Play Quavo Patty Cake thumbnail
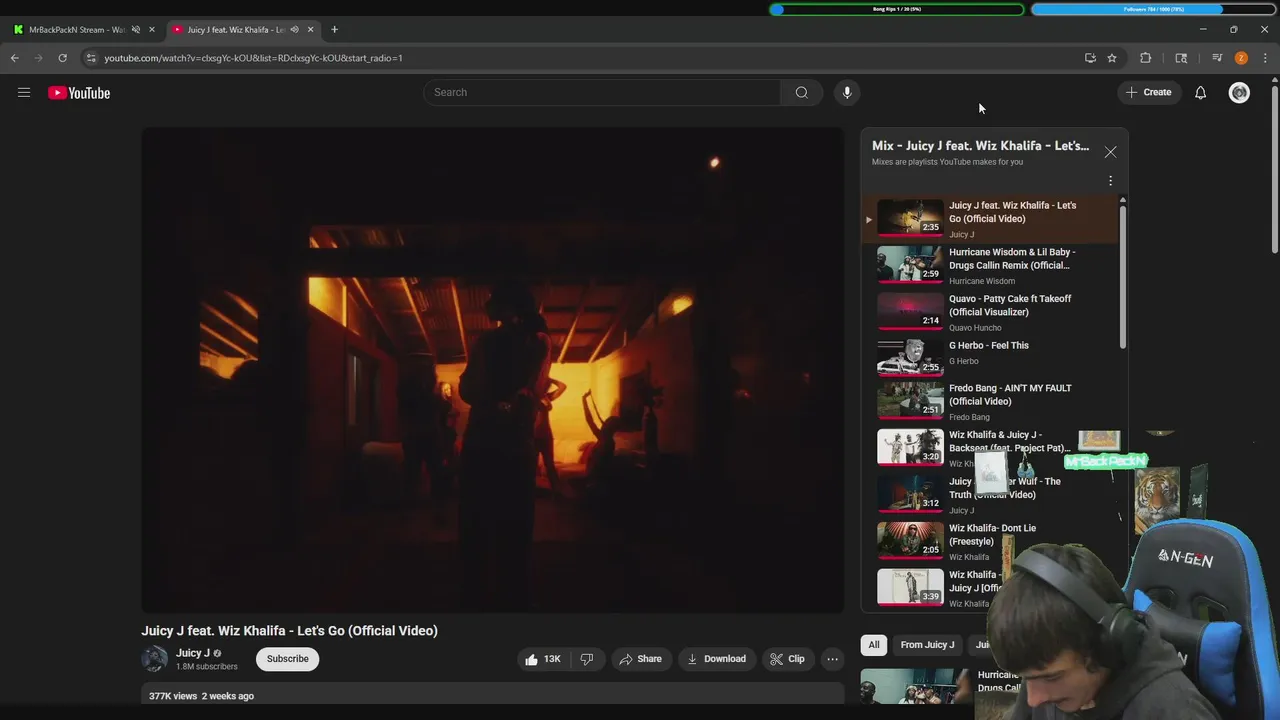 (x=910, y=311)
